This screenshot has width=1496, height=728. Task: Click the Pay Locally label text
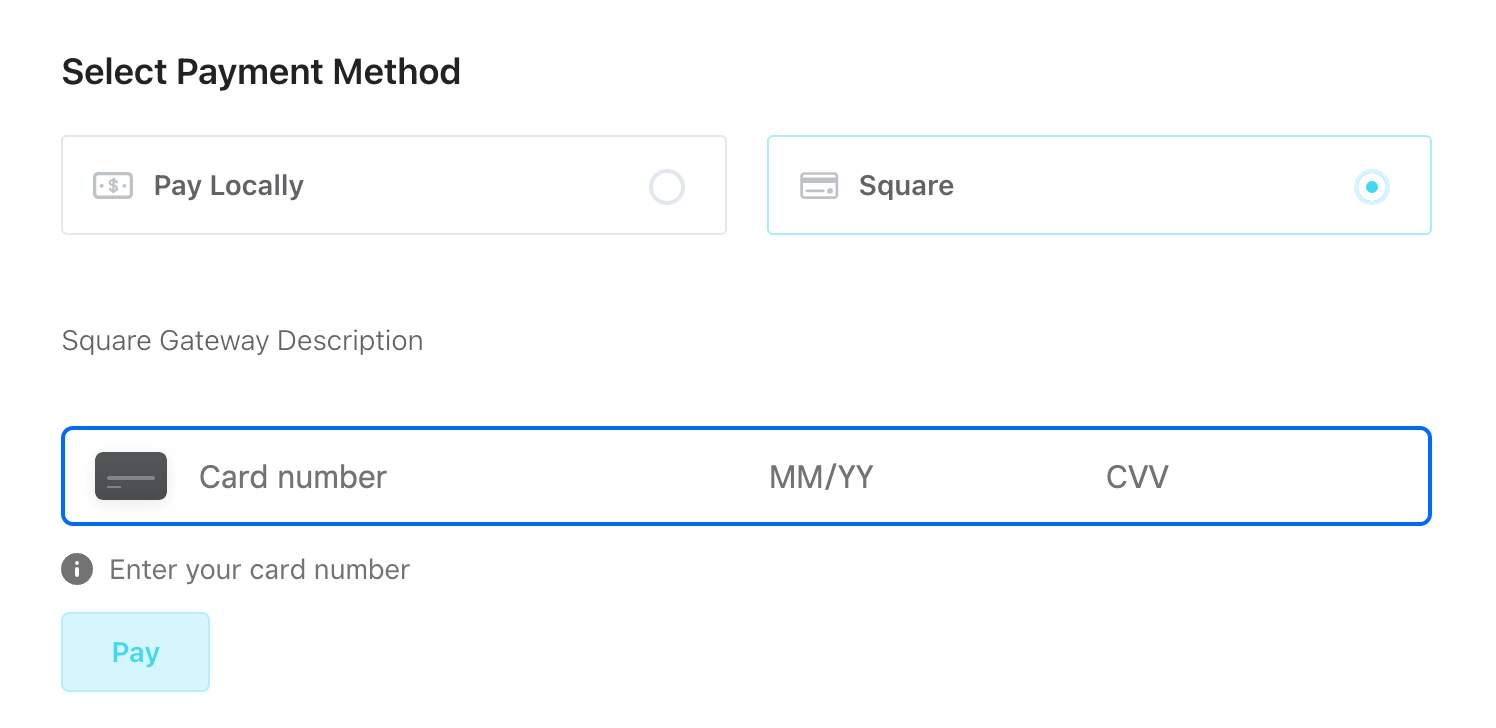pyautogui.click(x=229, y=186)
